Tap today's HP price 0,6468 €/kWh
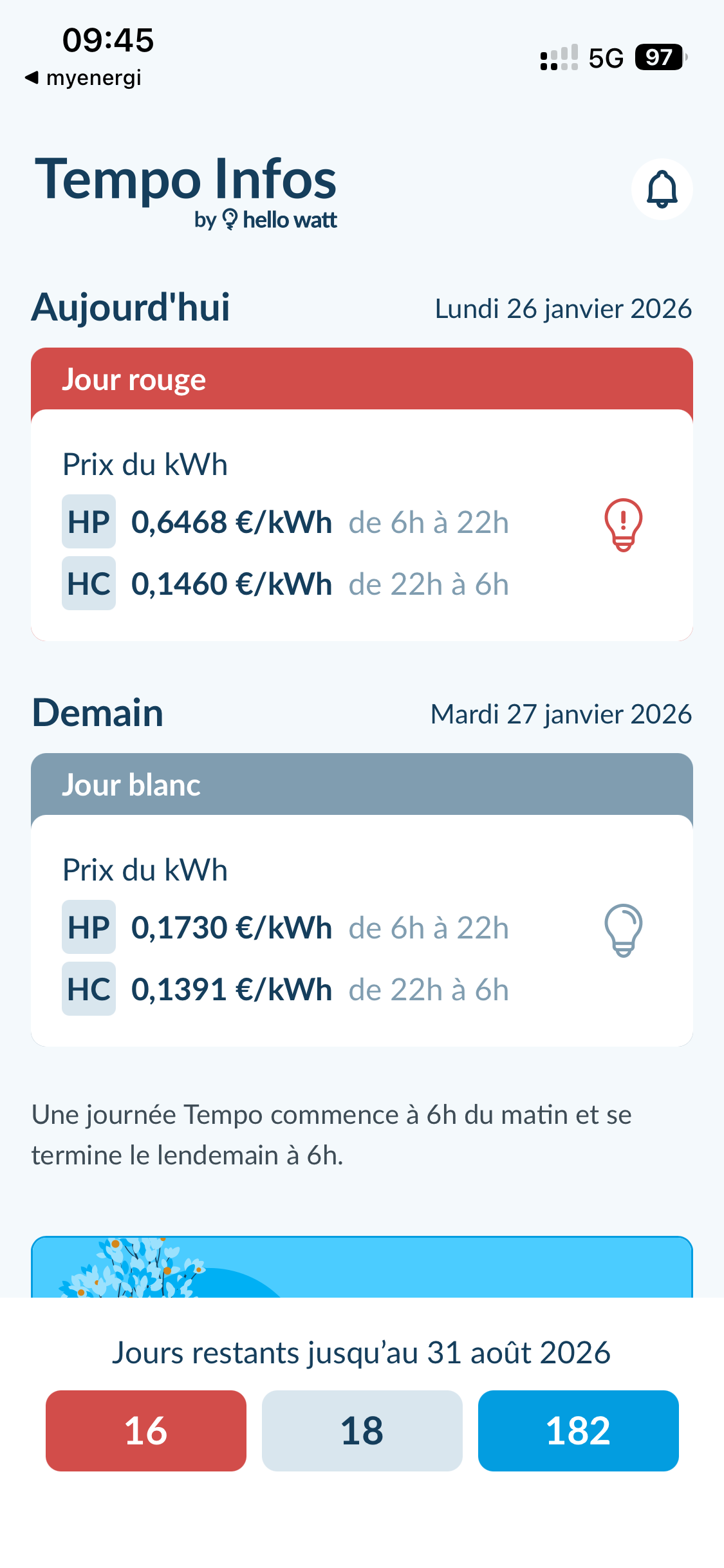 [232, 522]
